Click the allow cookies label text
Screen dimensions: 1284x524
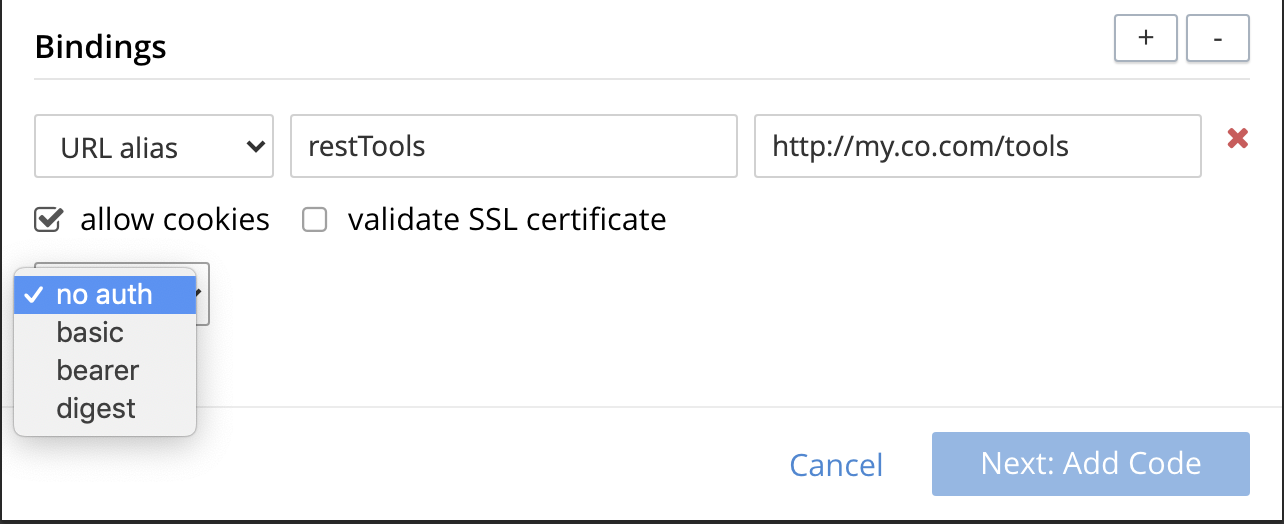(175, 219)
